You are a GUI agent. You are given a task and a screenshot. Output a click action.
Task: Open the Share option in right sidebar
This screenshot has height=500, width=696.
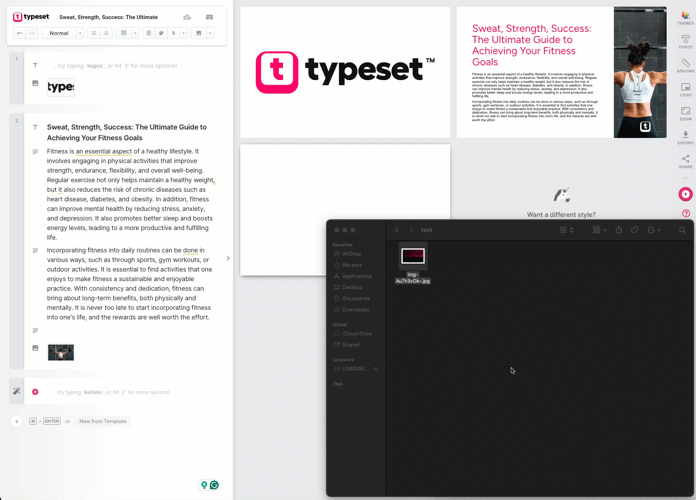(x=685, y=161)
